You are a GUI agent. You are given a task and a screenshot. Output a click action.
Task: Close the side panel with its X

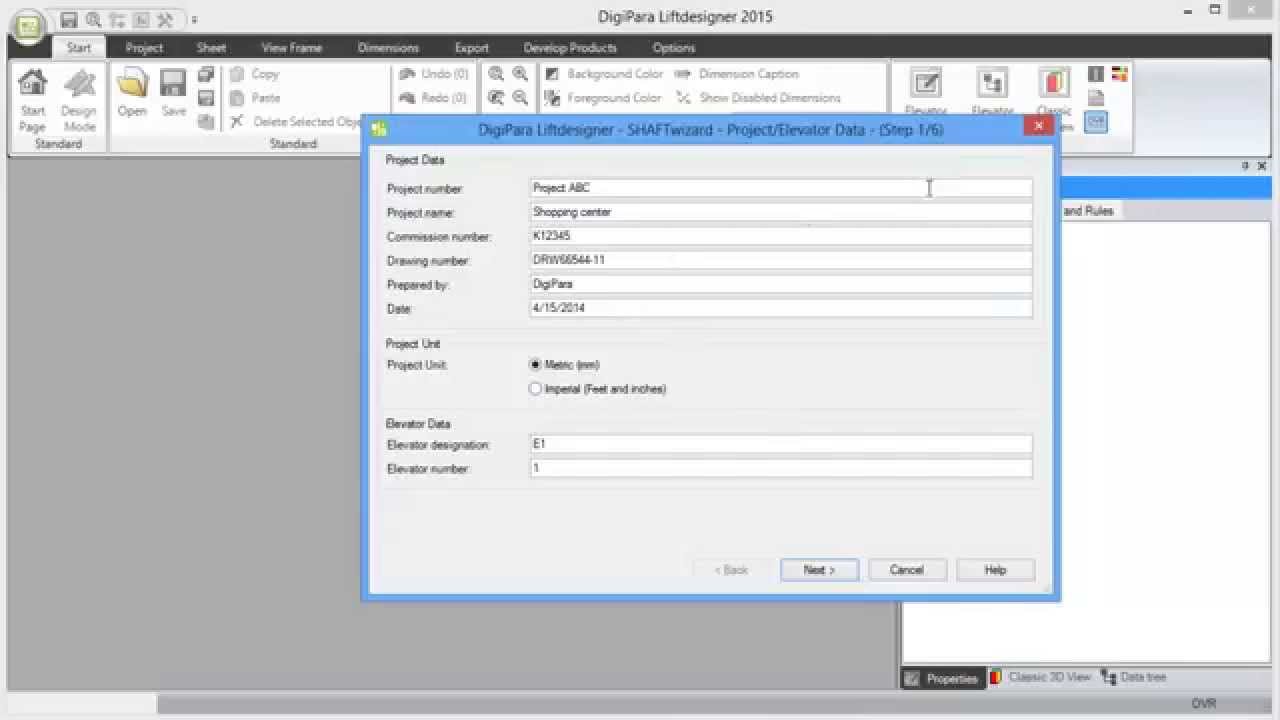point(1262,166)
